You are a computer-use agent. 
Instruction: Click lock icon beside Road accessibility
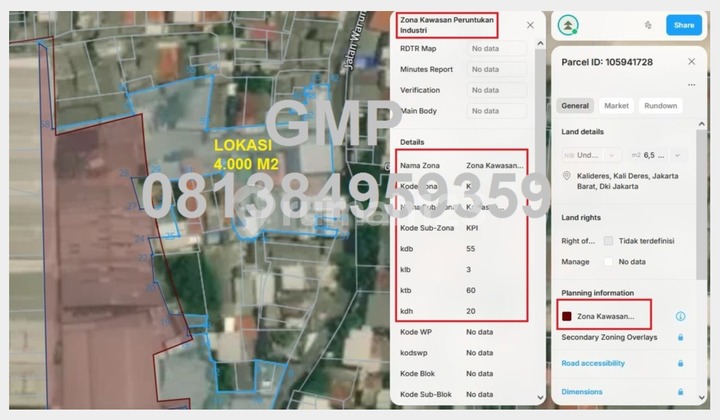[681, 363]
